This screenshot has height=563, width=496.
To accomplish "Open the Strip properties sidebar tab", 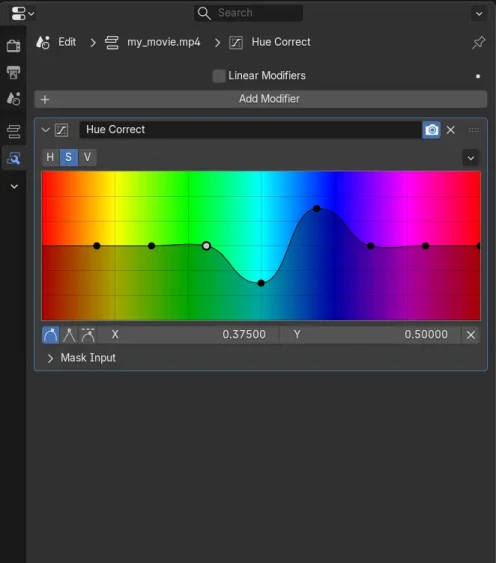I will (13, 131).
